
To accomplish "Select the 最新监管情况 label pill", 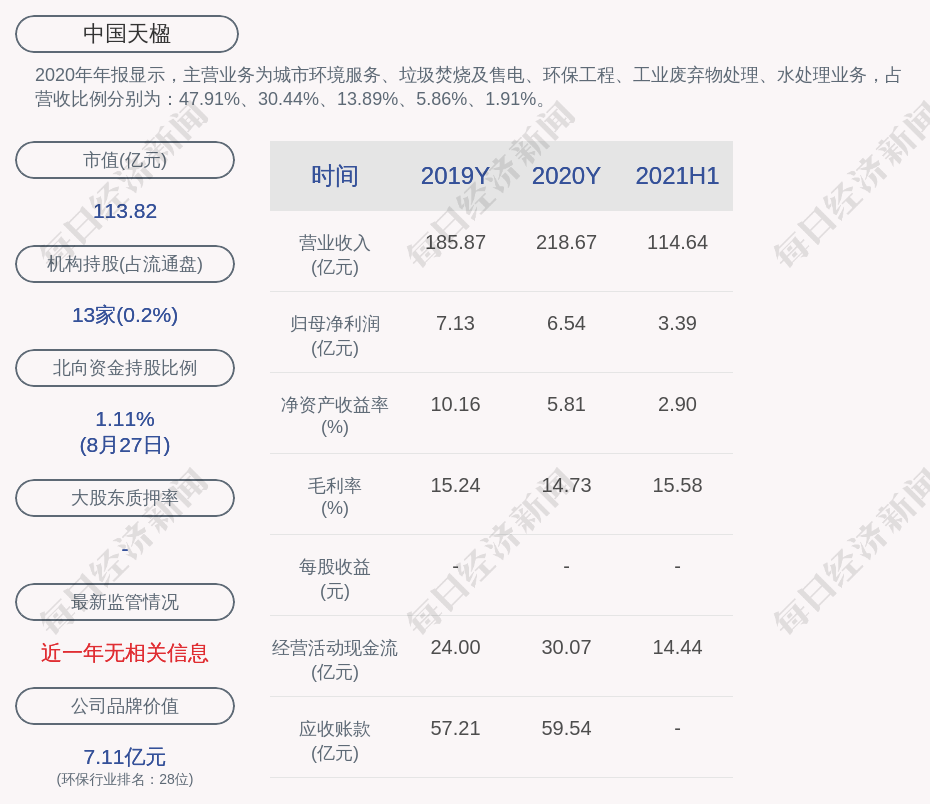I will 125,602.
